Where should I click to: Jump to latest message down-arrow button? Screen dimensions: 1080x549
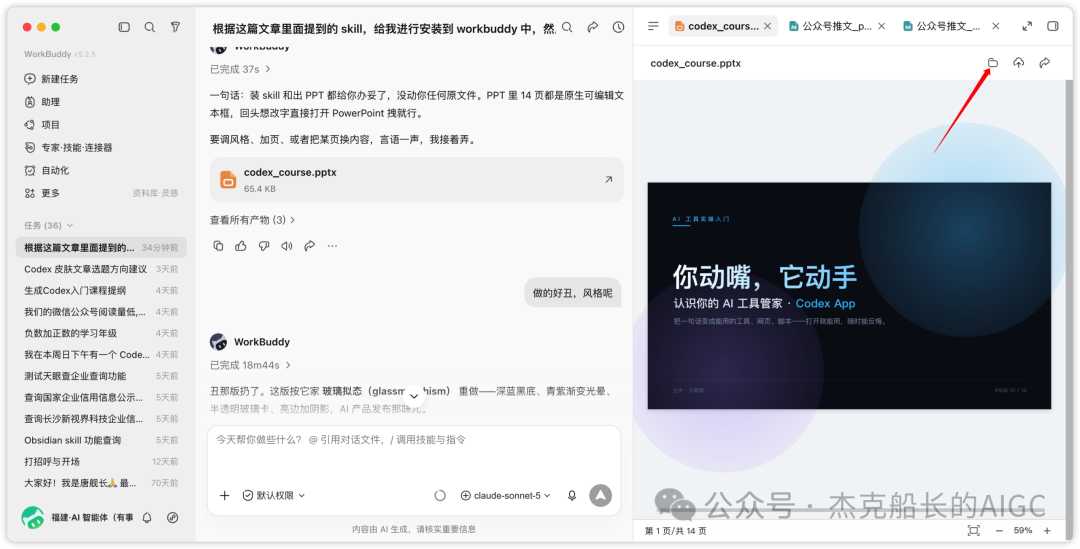tap(414, 395)
